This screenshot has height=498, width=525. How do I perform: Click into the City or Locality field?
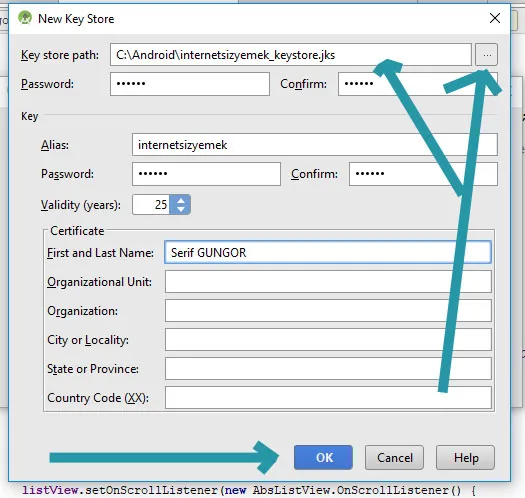coord(328,340)
